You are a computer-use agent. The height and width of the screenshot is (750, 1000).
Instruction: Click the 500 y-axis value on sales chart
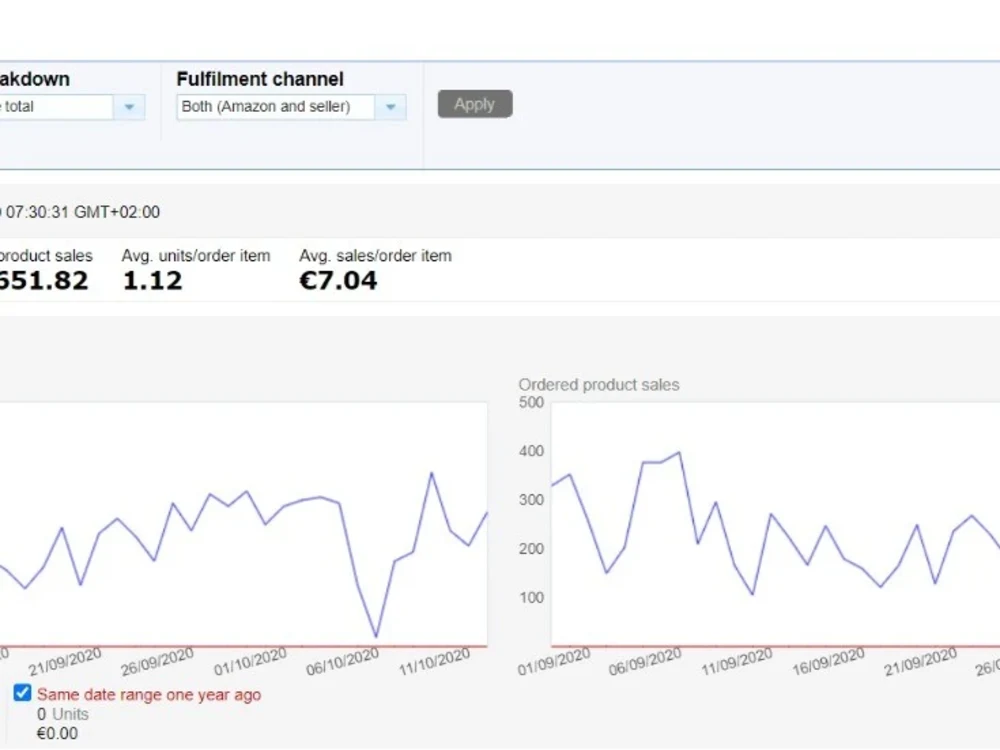[x=531, y=402]
